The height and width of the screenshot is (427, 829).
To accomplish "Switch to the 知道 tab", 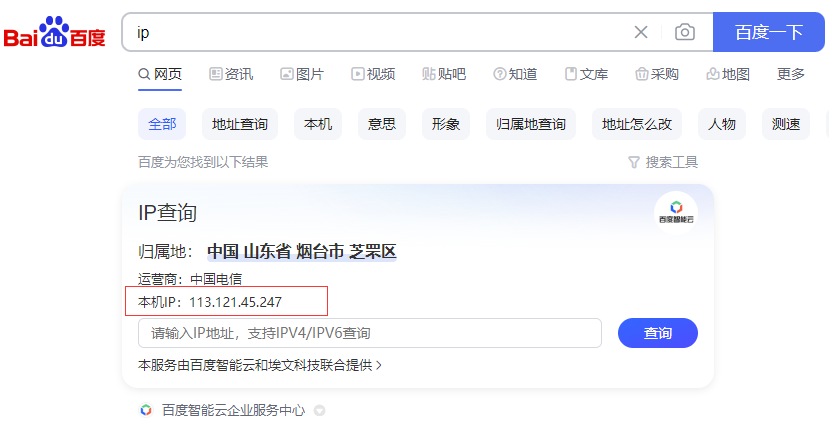I will tap(515, 74).
